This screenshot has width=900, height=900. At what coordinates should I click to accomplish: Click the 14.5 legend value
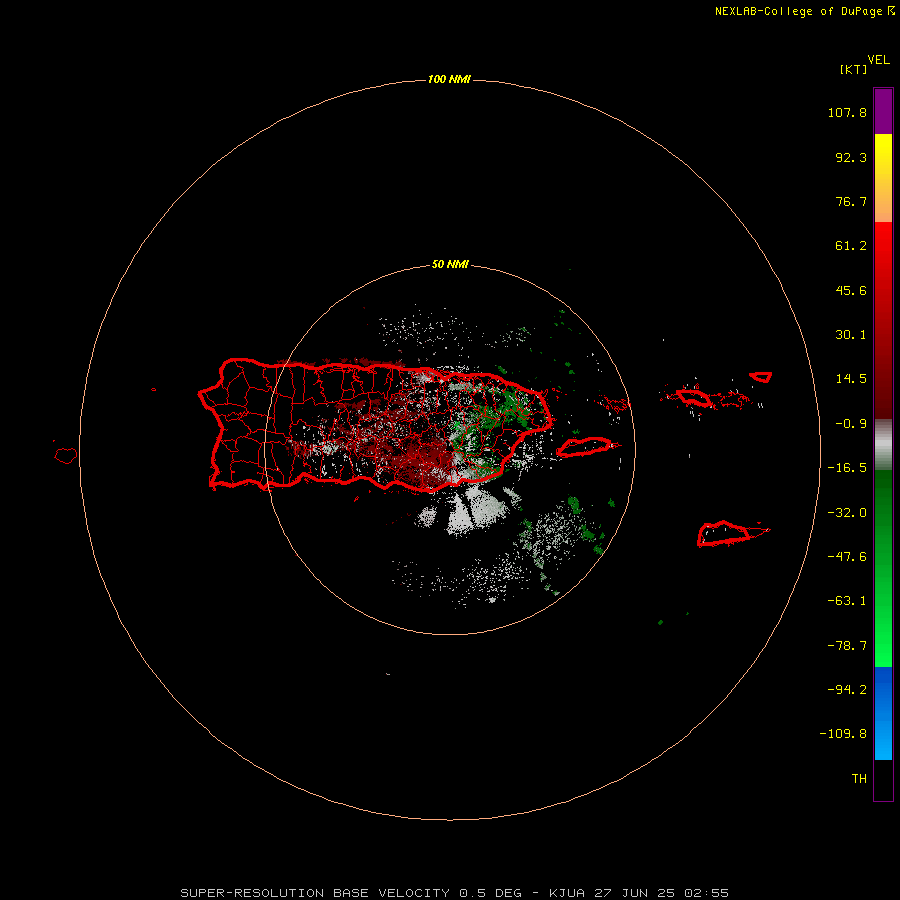coord(851,379)
